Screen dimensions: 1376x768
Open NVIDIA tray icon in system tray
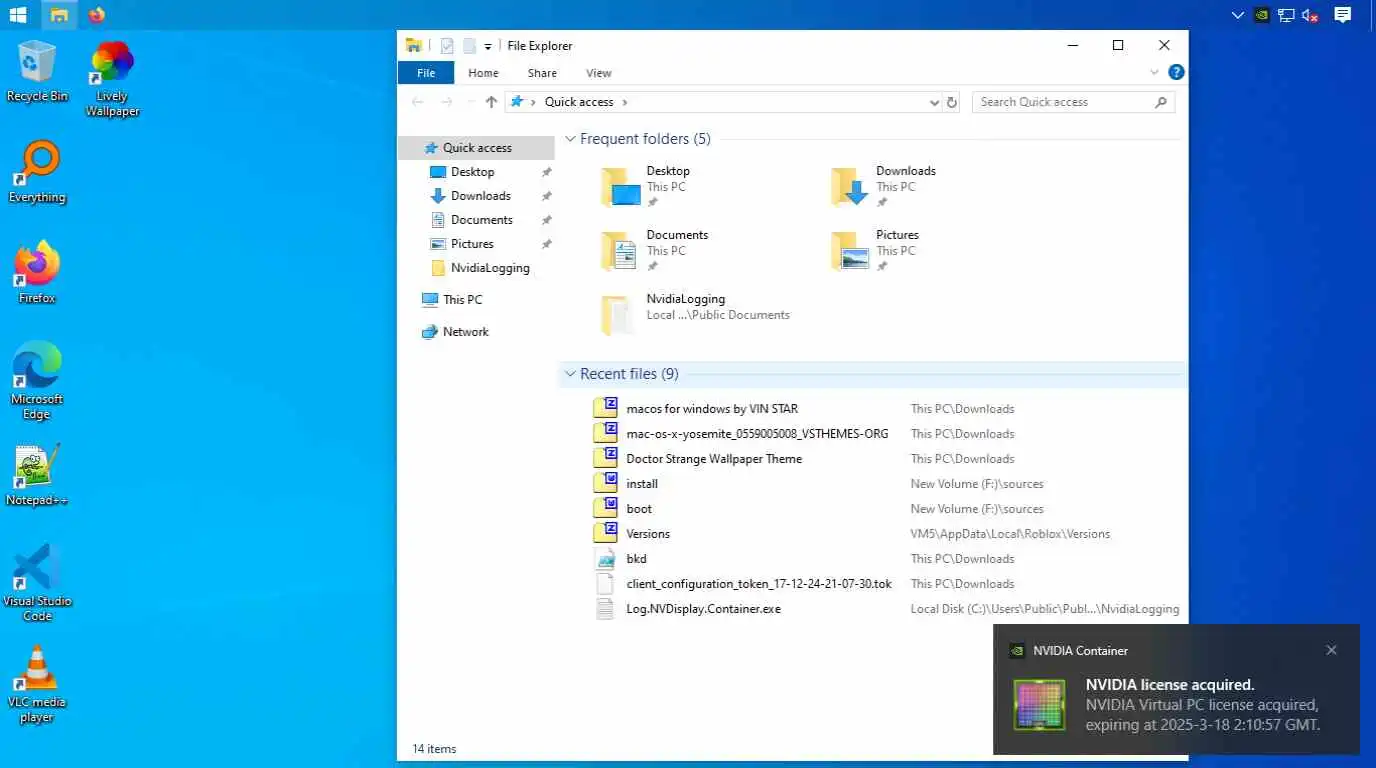pyautogui.click(x=1263, y=15)
